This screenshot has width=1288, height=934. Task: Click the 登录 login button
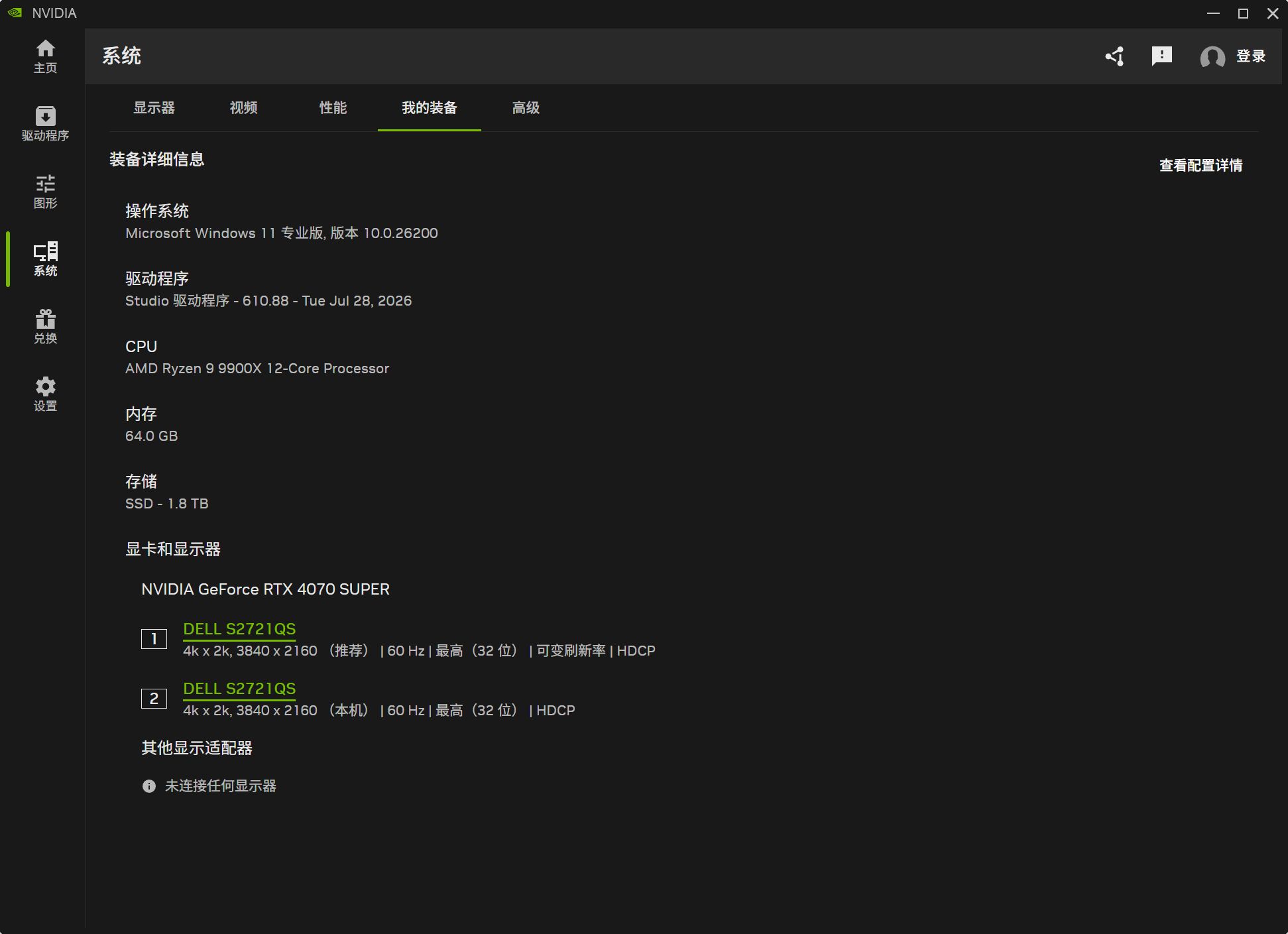click(x=1251, y=56)
